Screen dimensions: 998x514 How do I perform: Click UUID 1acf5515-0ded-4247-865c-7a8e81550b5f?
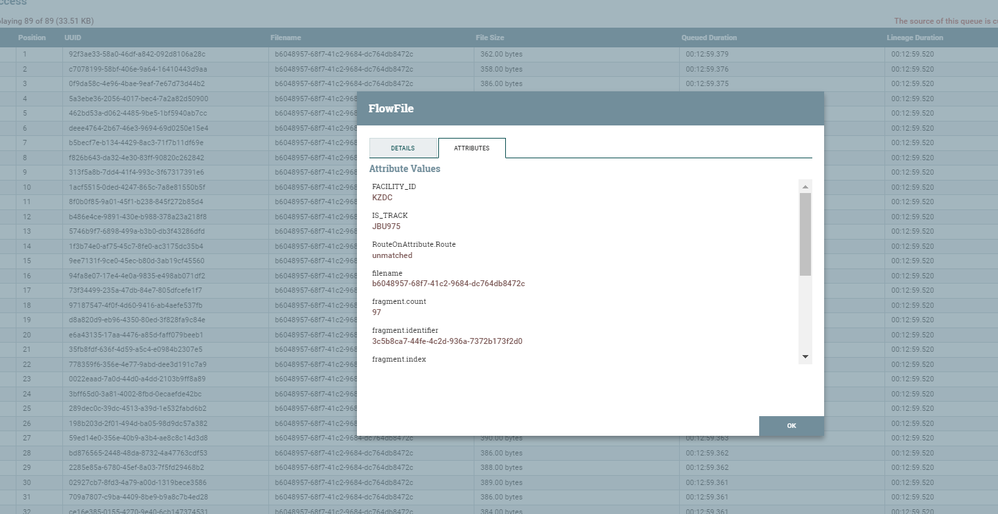[x=137, y=187]
